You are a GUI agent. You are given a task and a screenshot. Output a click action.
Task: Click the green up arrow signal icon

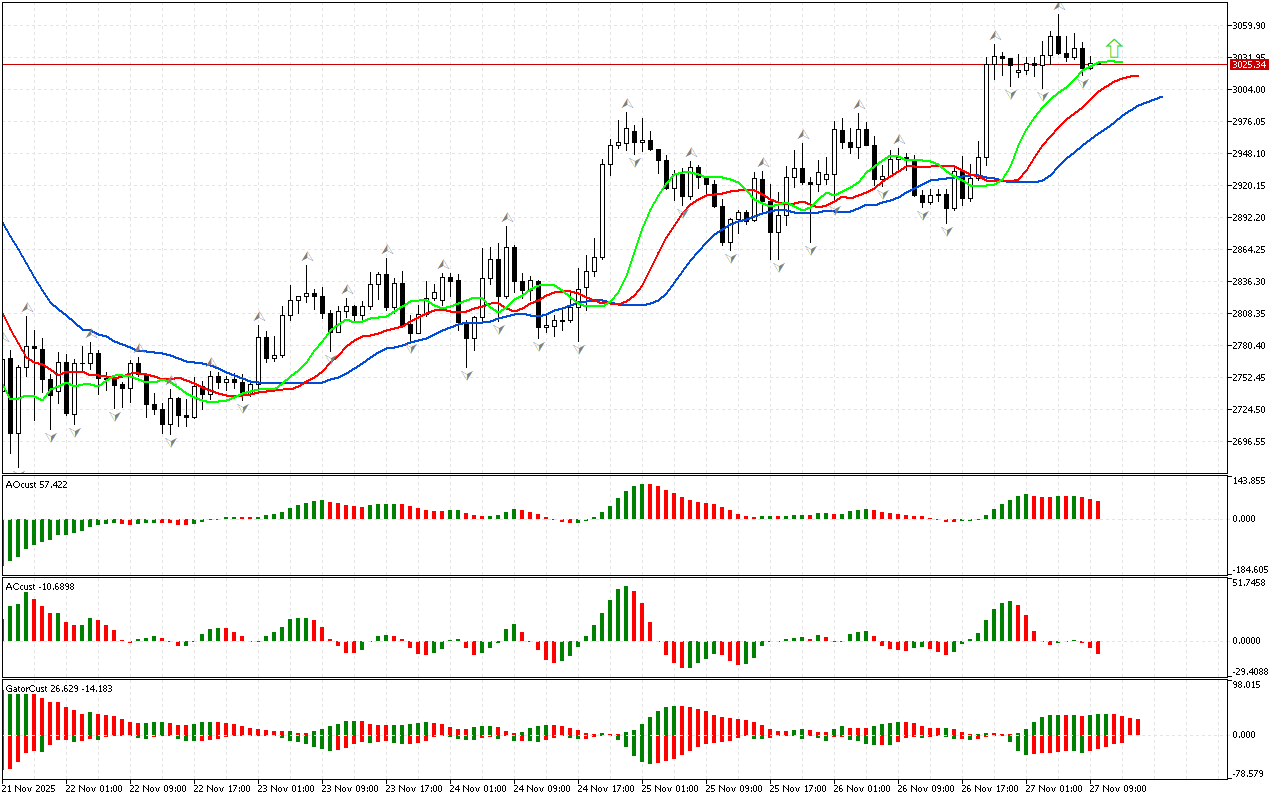[1114, 48]
